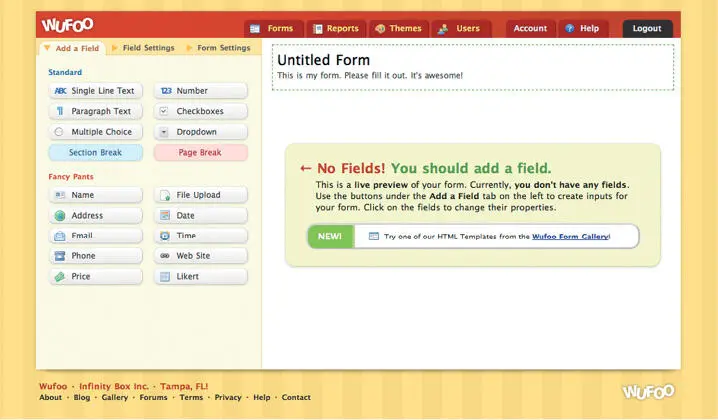The width and height of the screenshot is (718, 420).
Task: Click the calendar icon on Date
Action: click(x=165, y=215)
